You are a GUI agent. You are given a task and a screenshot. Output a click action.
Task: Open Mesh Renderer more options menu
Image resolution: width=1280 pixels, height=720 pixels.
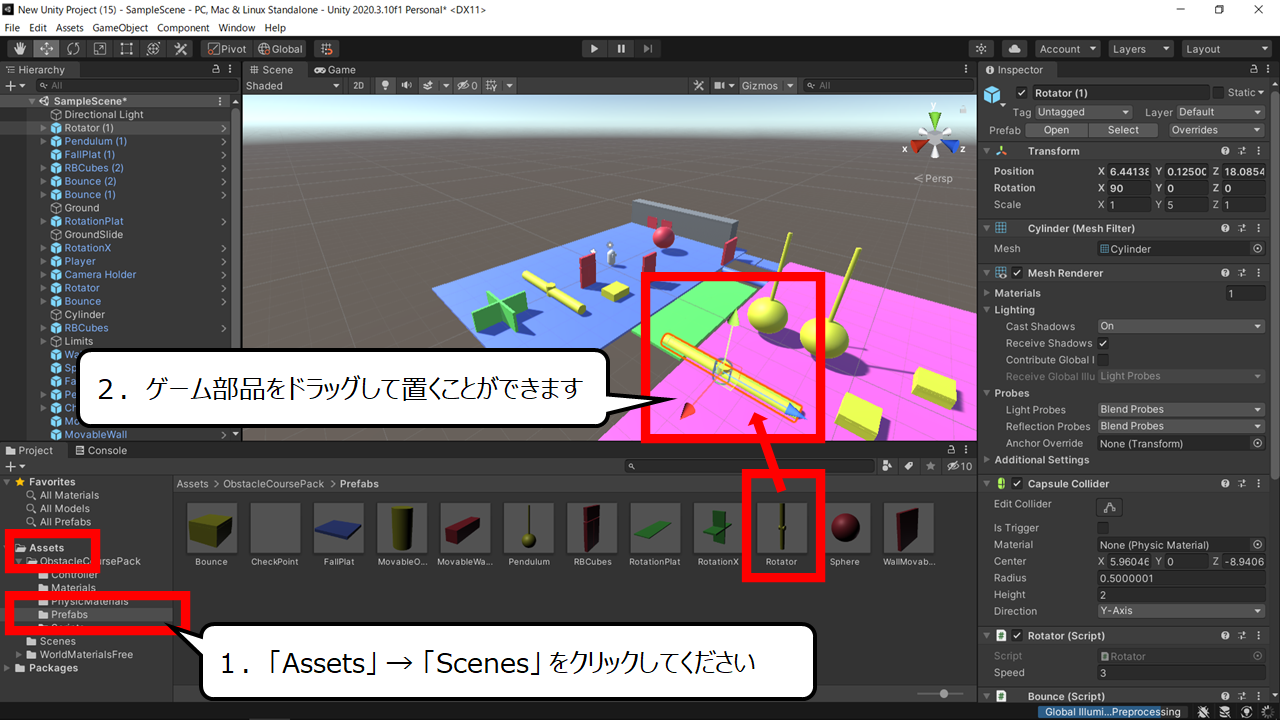[x=1258, y=273]
